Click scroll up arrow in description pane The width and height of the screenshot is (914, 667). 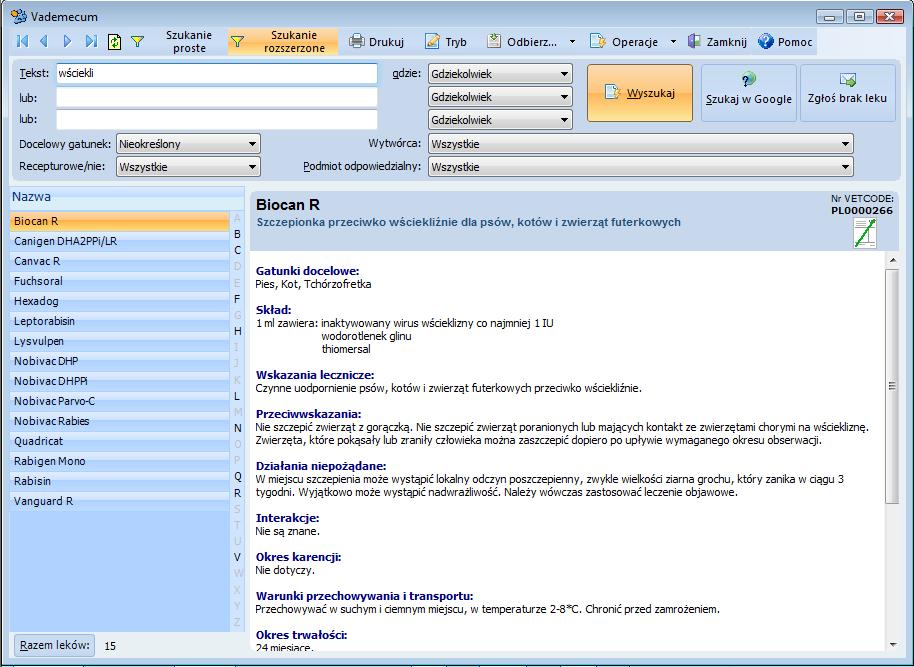[x=893, y=260]
